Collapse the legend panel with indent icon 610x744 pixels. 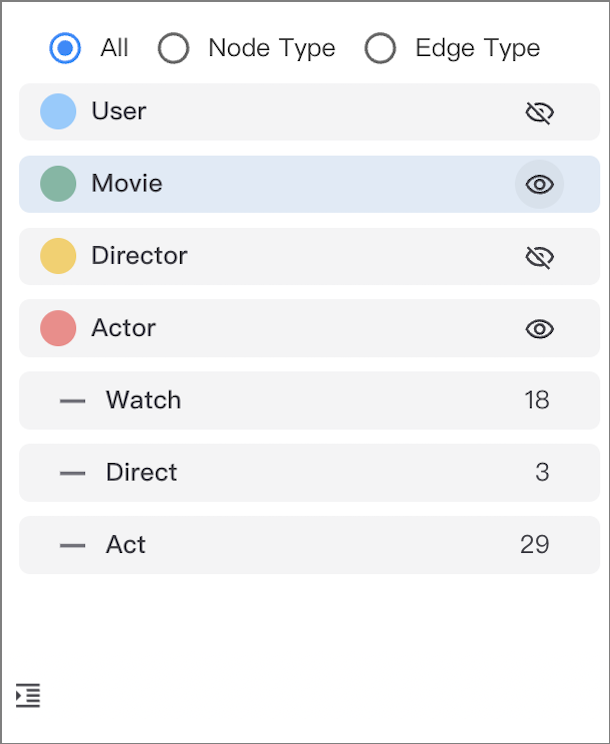point(28,695)
